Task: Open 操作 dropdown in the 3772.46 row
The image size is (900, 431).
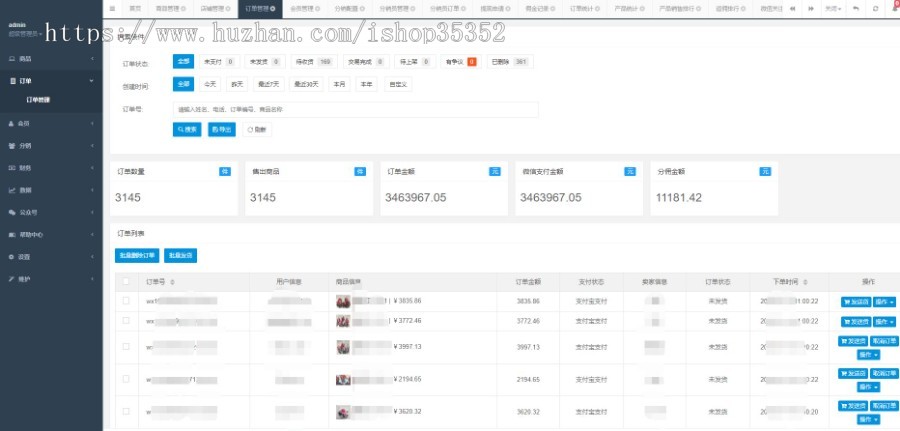Action: (885, 322)
